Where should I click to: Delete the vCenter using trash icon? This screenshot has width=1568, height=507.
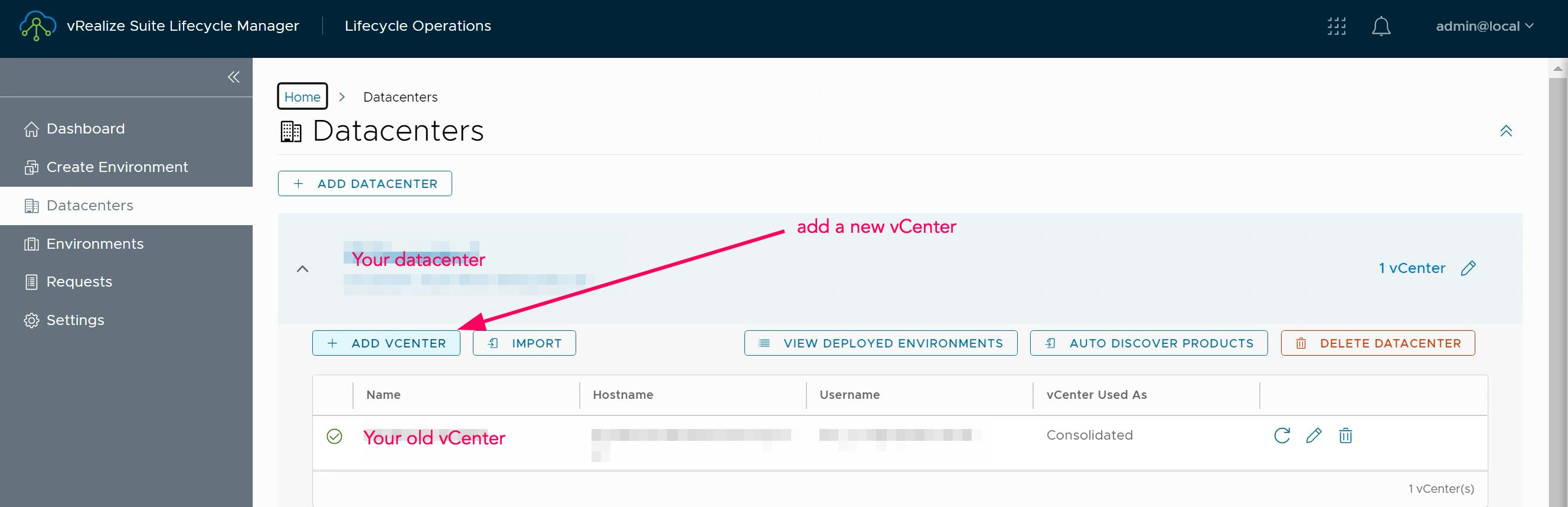coord(1345,435)
